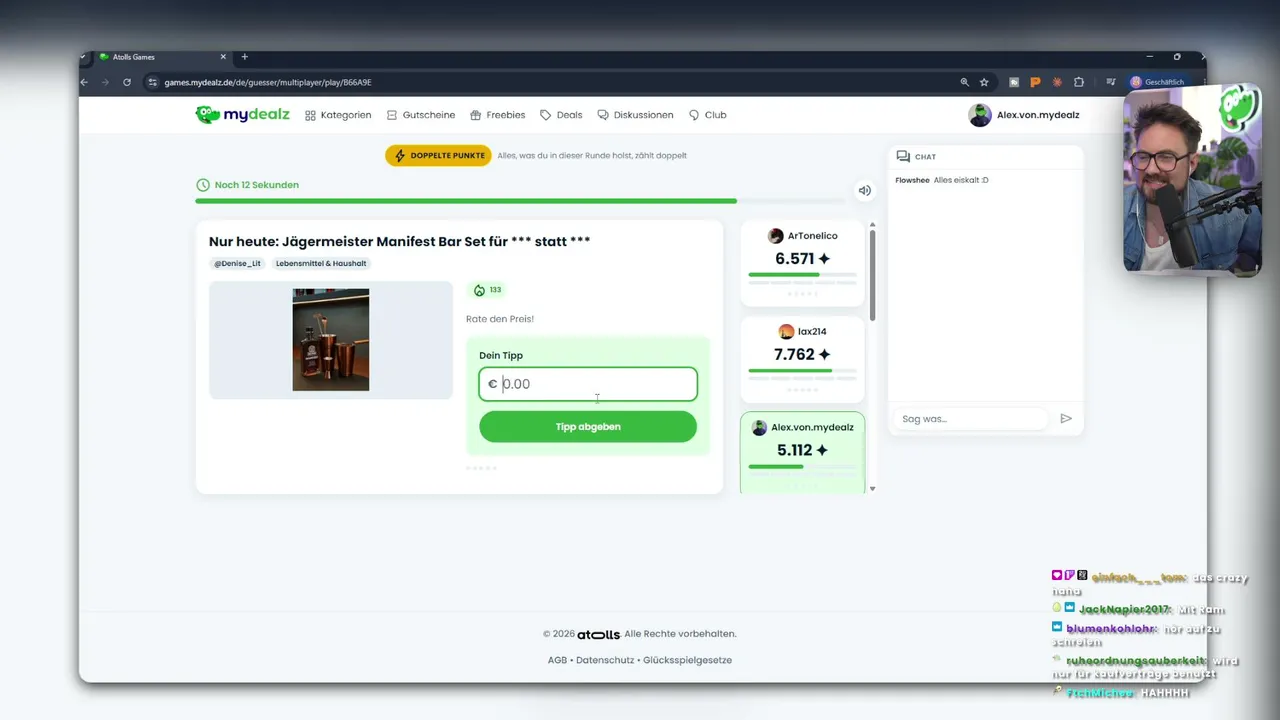
Task: Click the Freebies gift icon
Action: tap(476, 115)
